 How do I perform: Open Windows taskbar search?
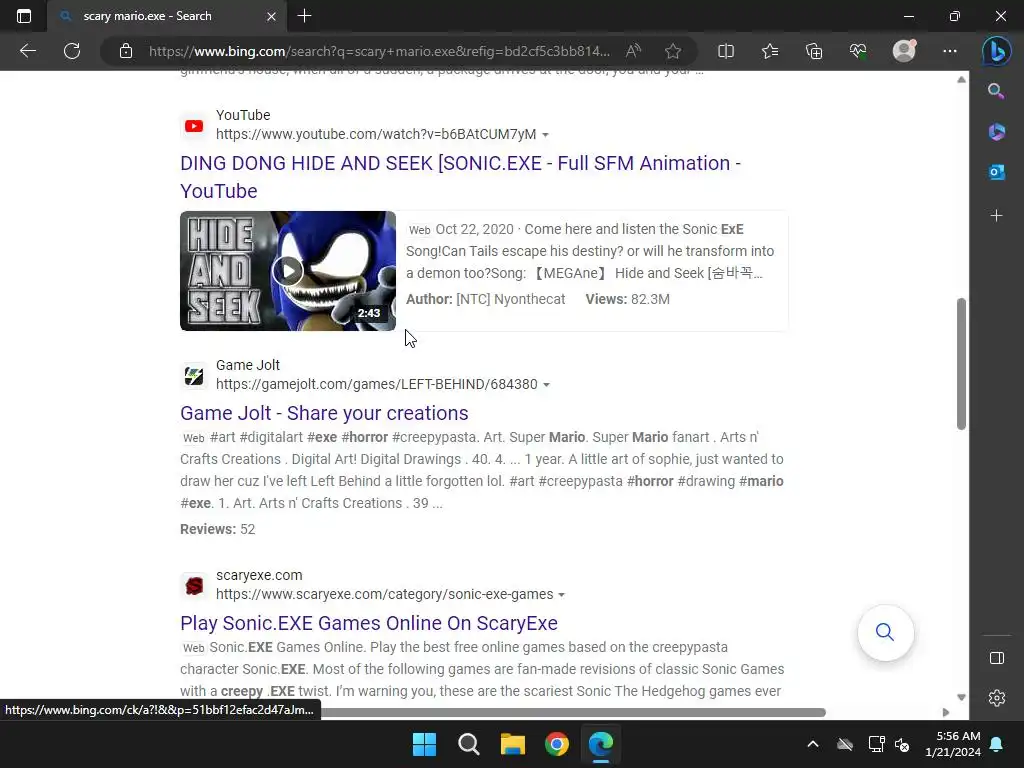tap(469, 744)
